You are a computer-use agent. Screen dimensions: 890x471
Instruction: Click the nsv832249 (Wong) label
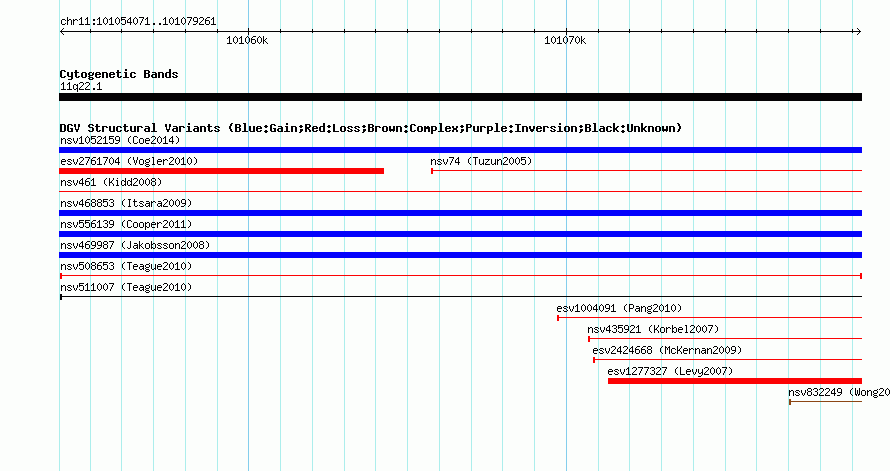tap(838, 392)
